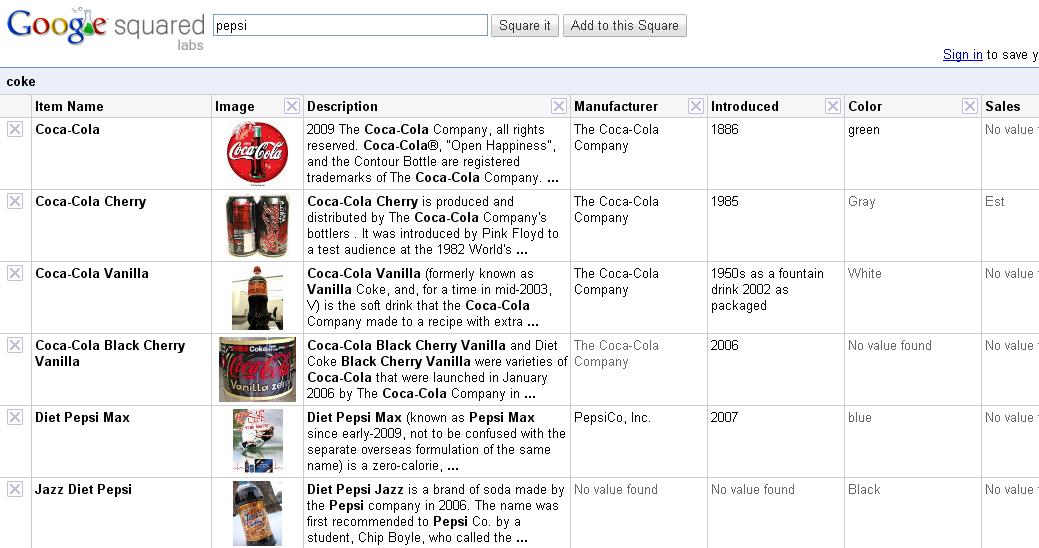The height and width of the screenshot is (548, 1039).
Task: Click the Manufacturer column header
Action: pyautogui.click(x=616, y=106)
